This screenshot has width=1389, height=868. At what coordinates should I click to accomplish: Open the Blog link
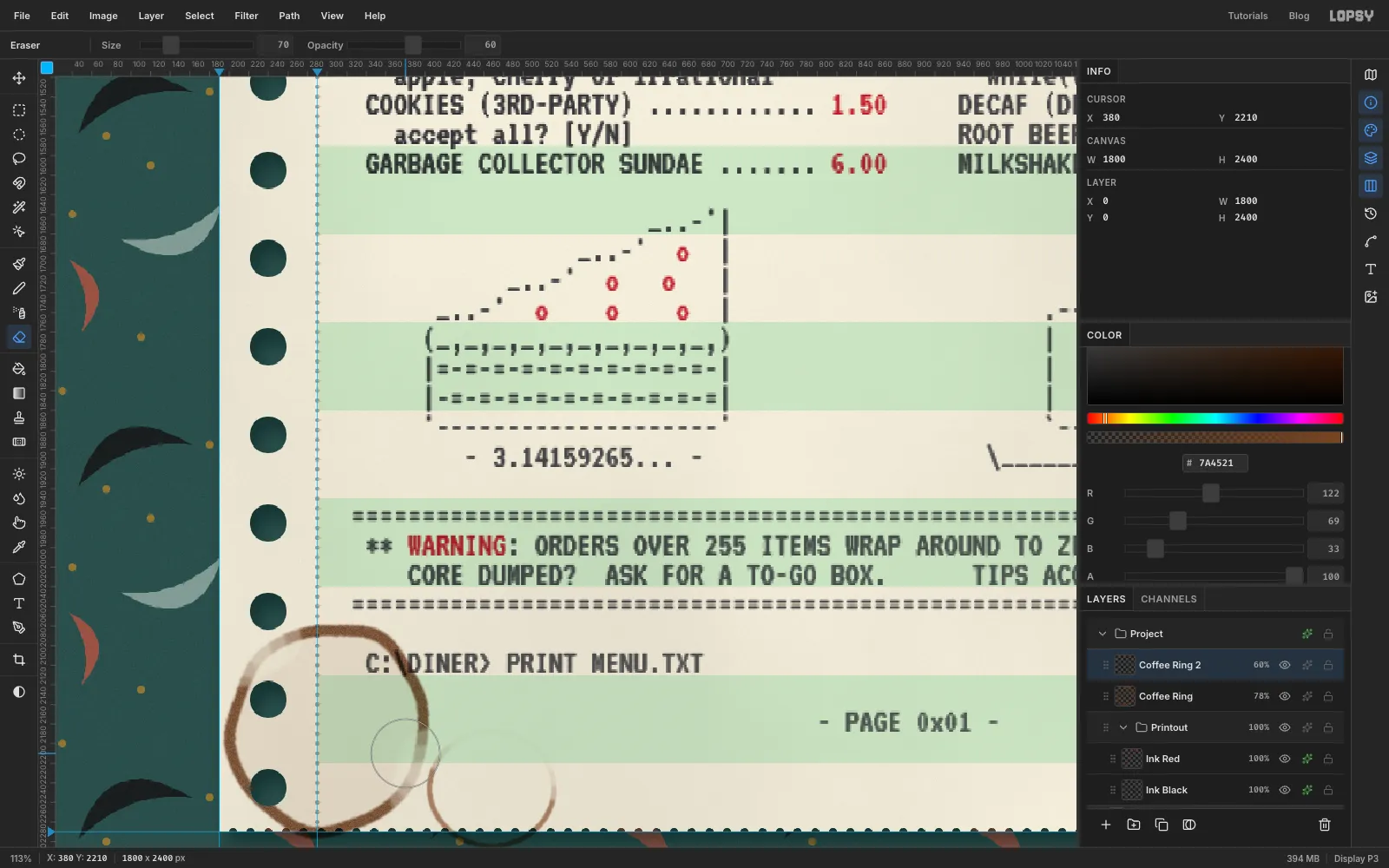pyautogui.click(x=1299, y=16)
